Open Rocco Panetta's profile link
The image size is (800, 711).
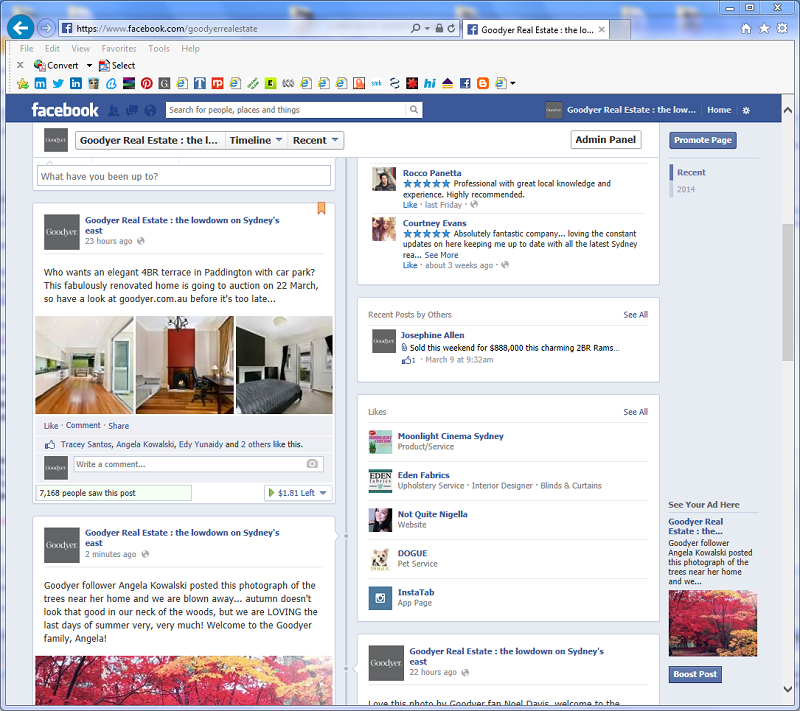pos(432,173)
